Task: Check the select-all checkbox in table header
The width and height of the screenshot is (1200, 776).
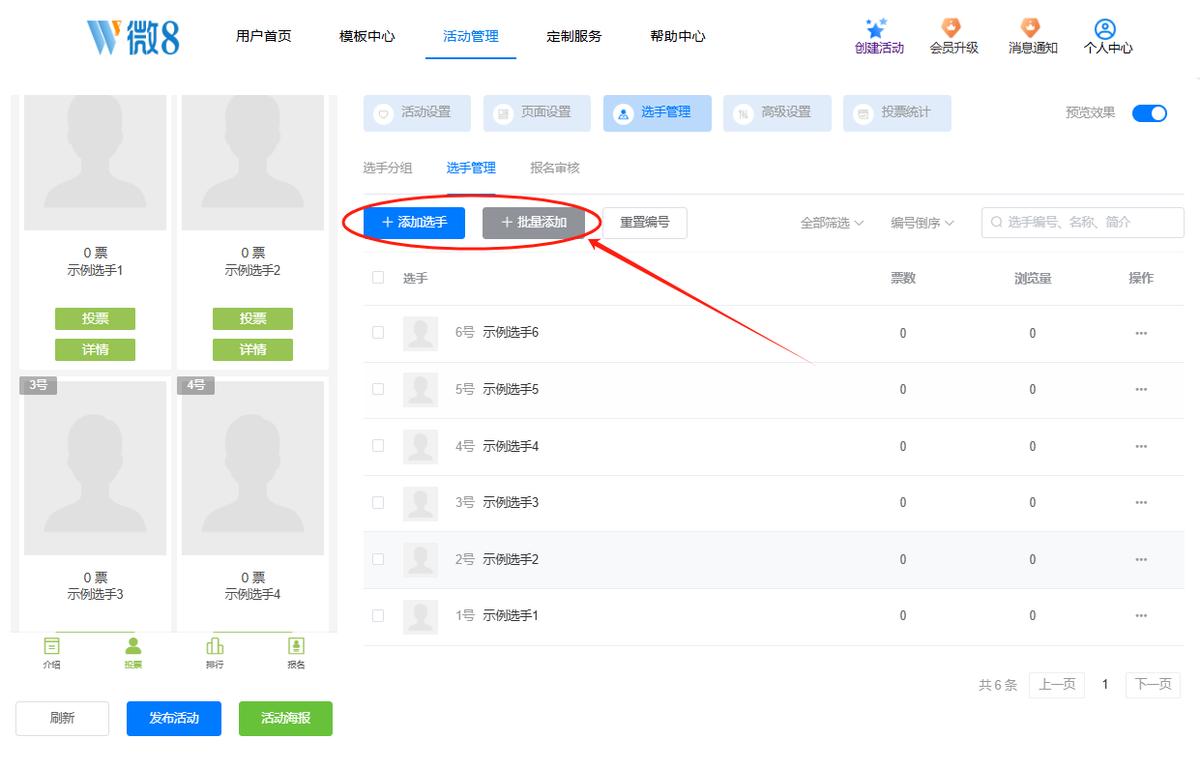Action: click(378, 278)
